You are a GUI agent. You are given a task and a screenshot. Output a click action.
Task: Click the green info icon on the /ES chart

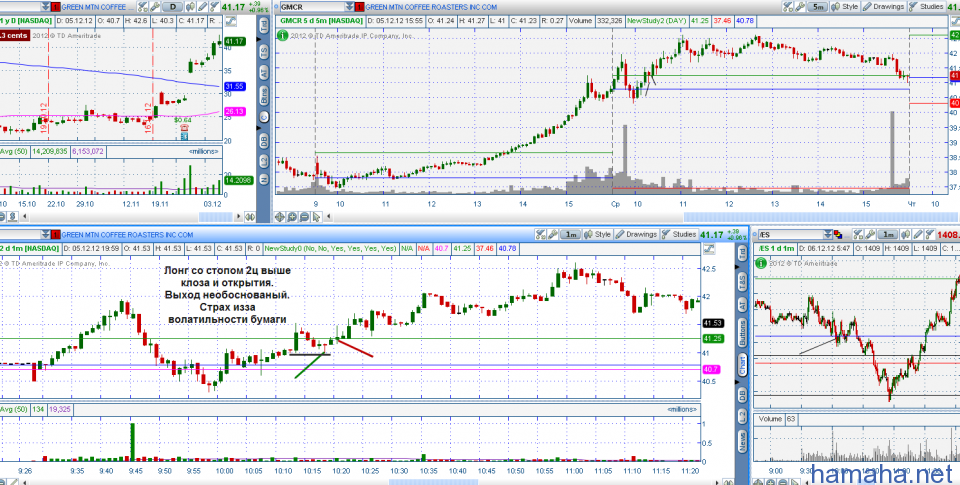click(759, 263)
